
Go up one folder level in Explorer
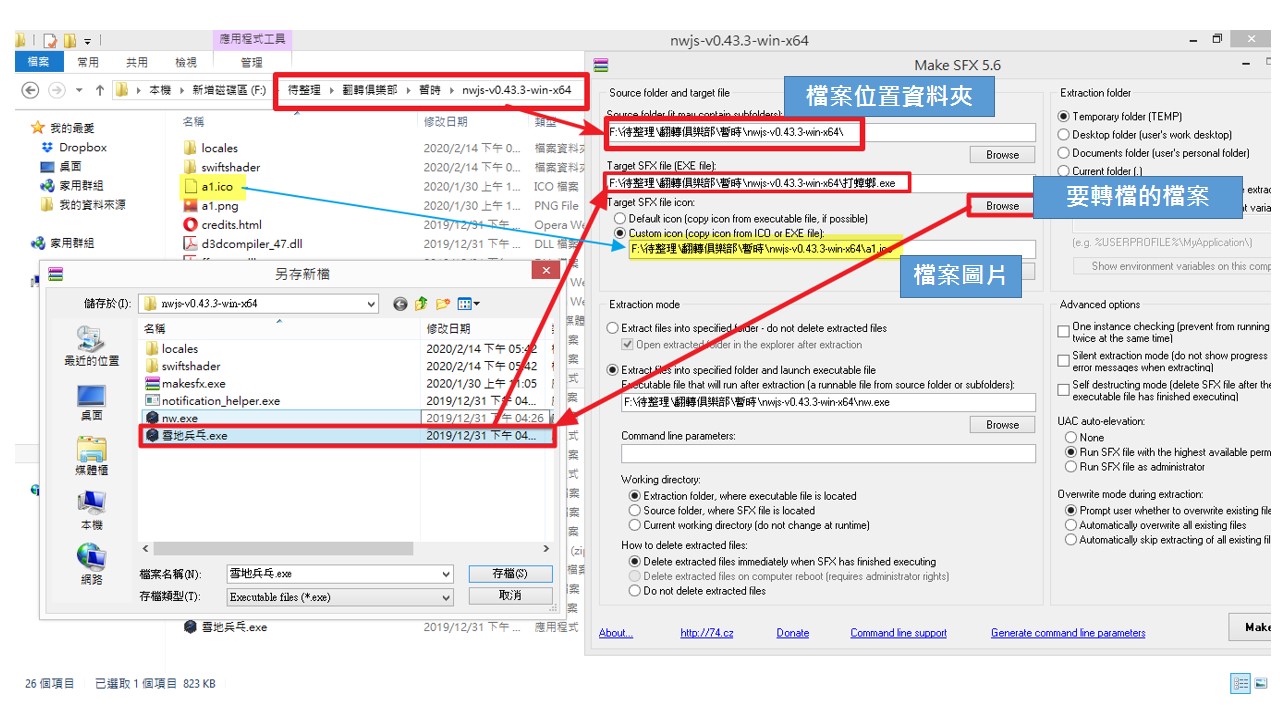pyautogui.click(x=99, y=90)
